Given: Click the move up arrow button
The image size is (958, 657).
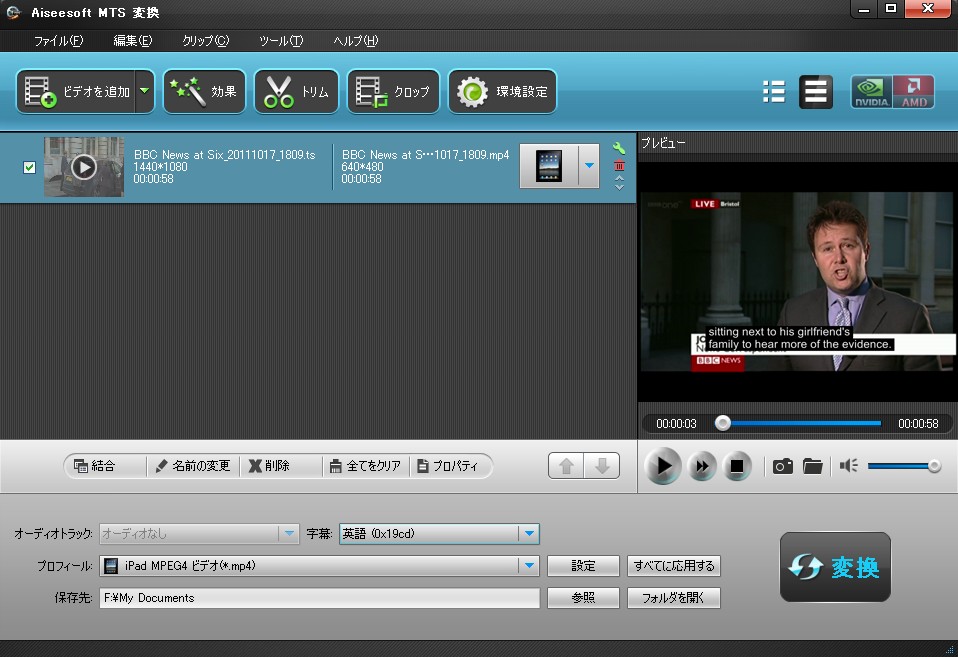Looking at the screenshot, I should tap(566, 466).
